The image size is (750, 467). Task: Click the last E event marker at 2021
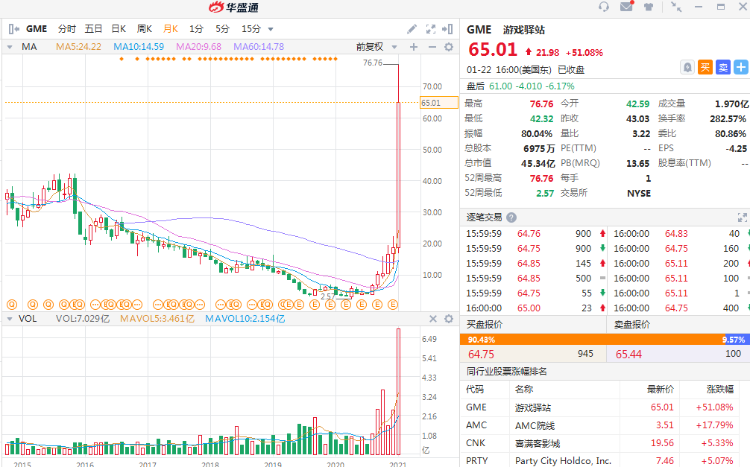pos(393,304)
